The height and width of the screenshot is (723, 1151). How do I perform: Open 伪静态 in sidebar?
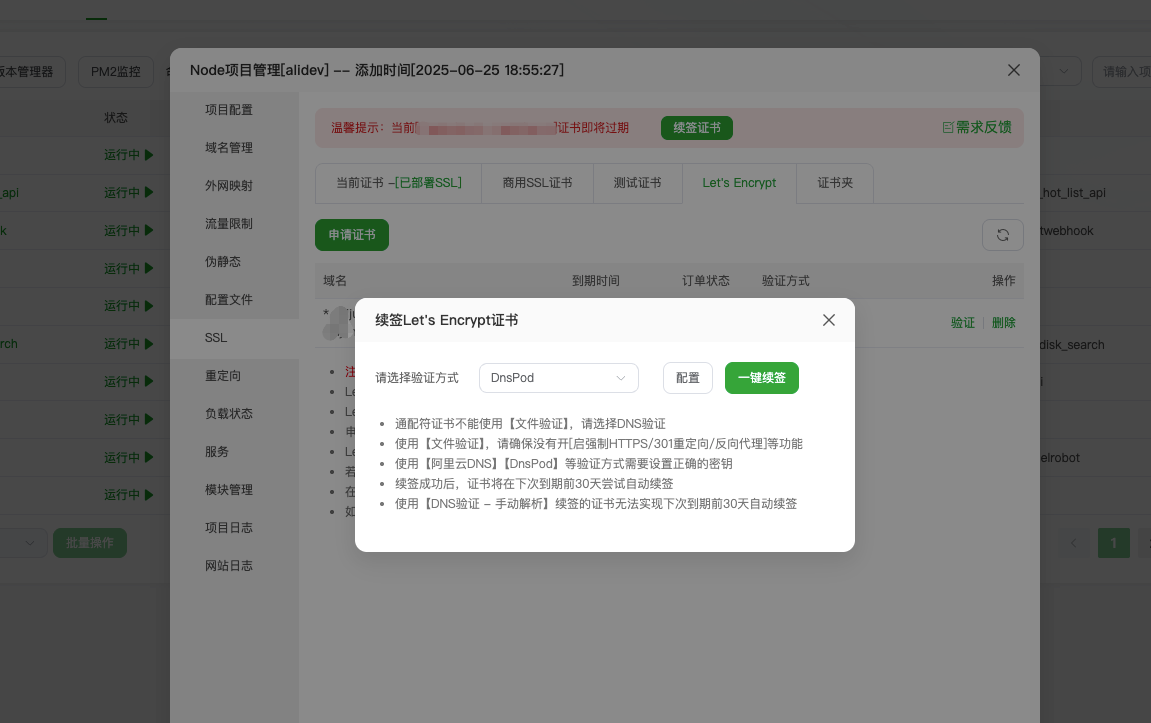tap(223, 261)
